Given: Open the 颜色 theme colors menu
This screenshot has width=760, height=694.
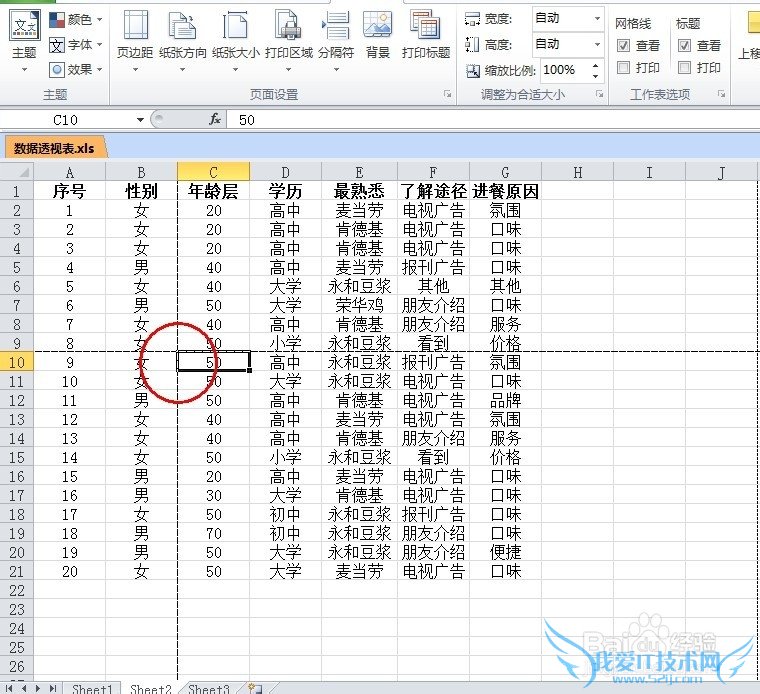Looking at the screenshot, I should pyautogui.click(x=76, y=20).
